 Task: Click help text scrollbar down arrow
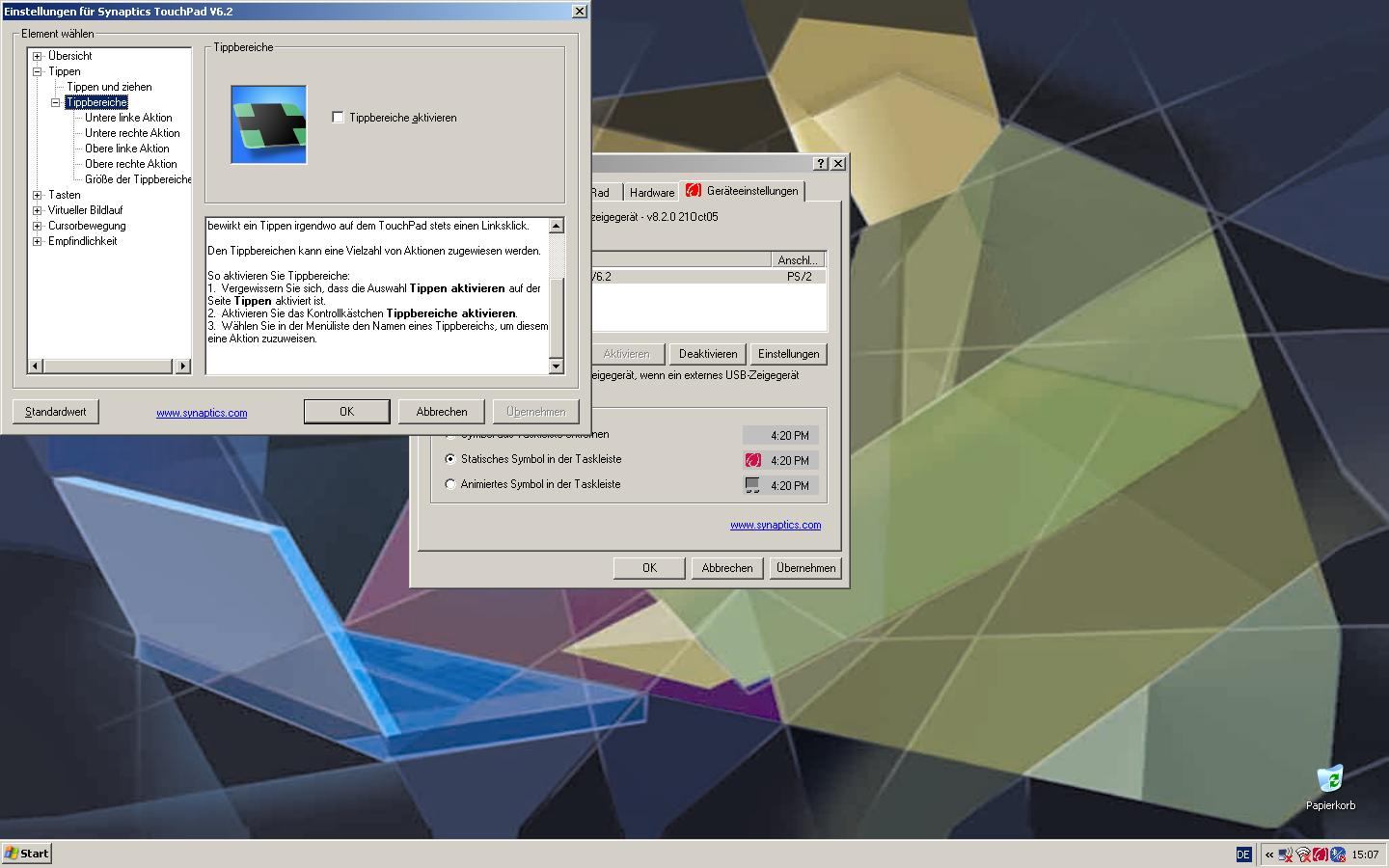[557, 366]
